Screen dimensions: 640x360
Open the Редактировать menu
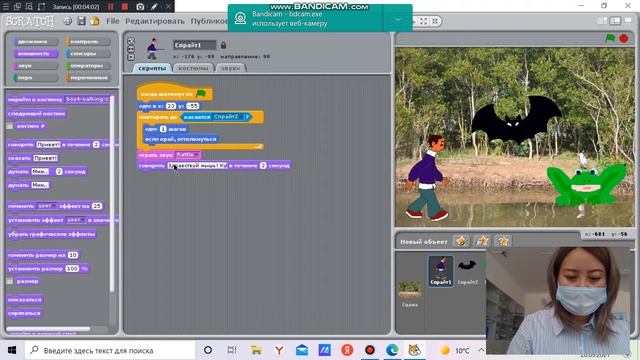155,21
